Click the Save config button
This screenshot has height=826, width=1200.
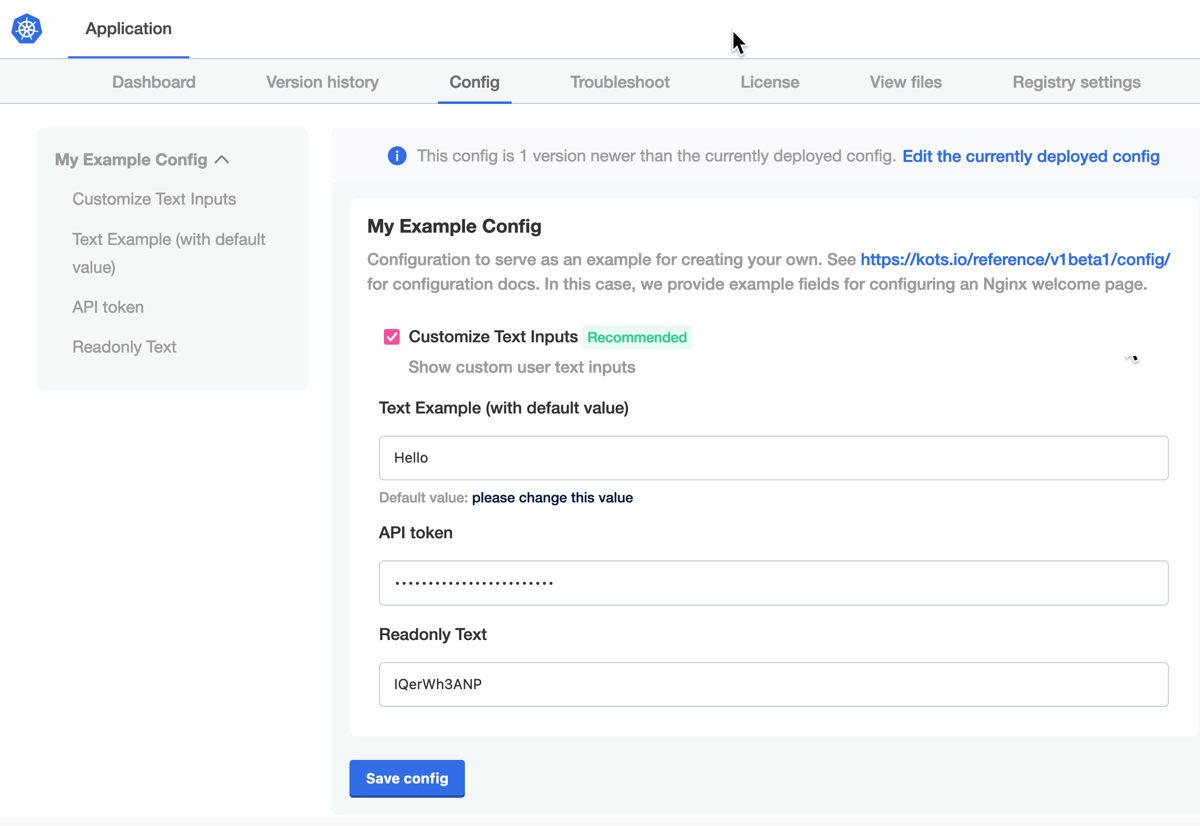[x=407, y=778]
